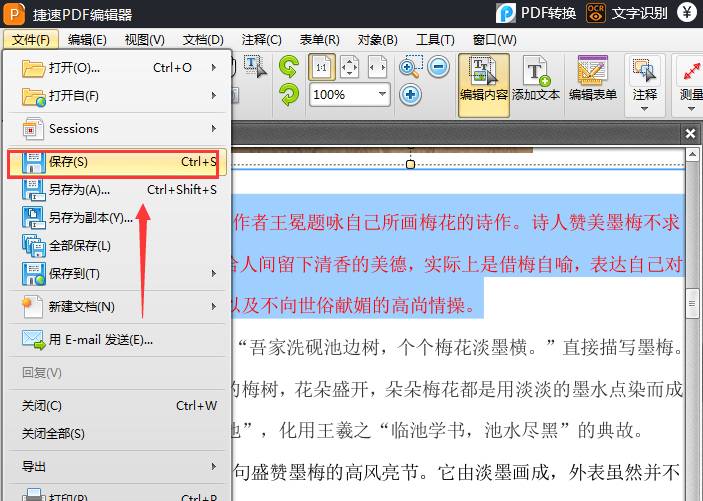Screen dimensions: 703x501
Task: Close the document tab with X
Action: [690, 134]
